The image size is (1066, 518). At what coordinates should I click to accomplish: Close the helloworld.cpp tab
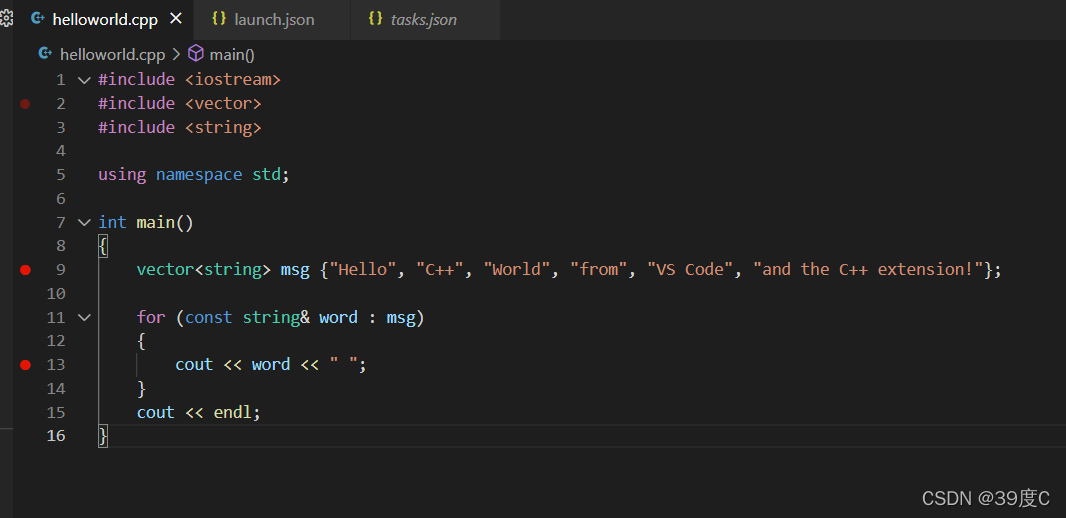click(176, 19)
